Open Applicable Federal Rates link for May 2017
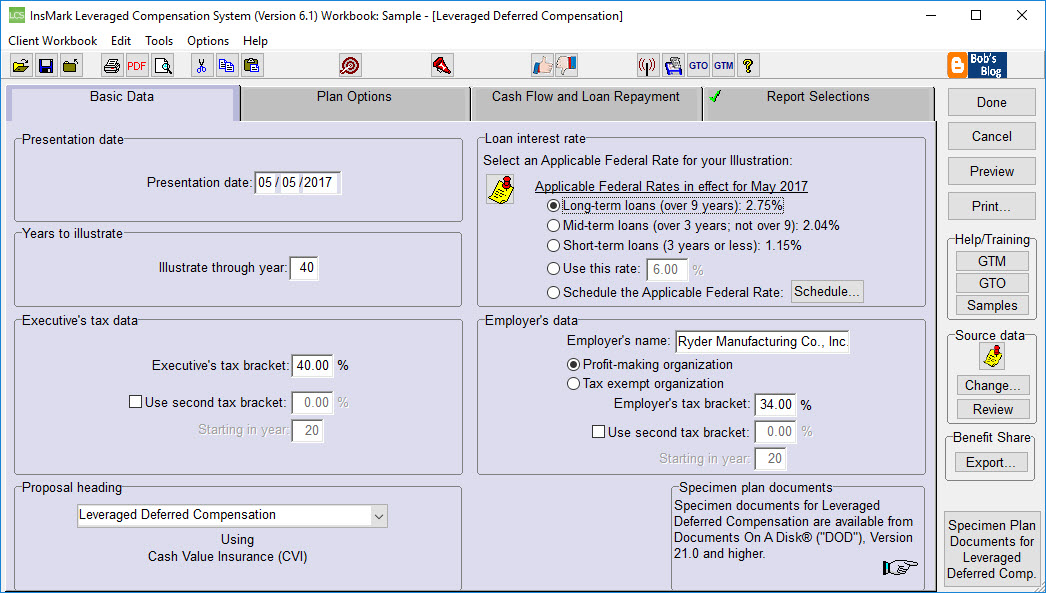The height and width of the screenshot is (593, 1046). (671, 186)
